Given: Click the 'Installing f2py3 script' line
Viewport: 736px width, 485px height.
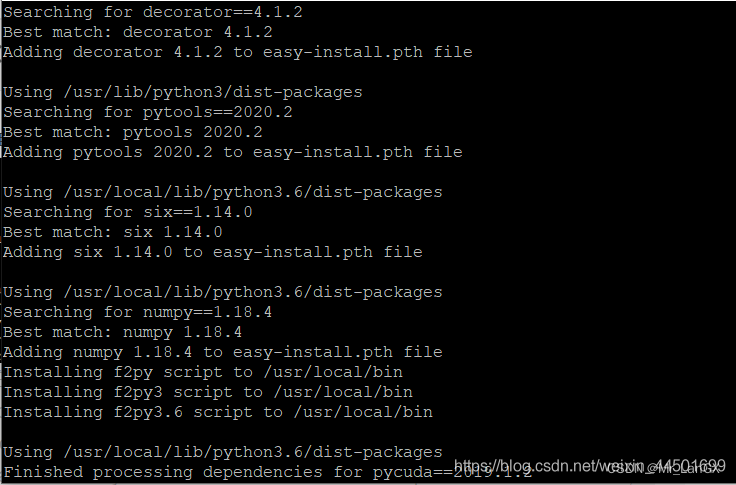Looking at the screenshot, I should pos(208,392).
